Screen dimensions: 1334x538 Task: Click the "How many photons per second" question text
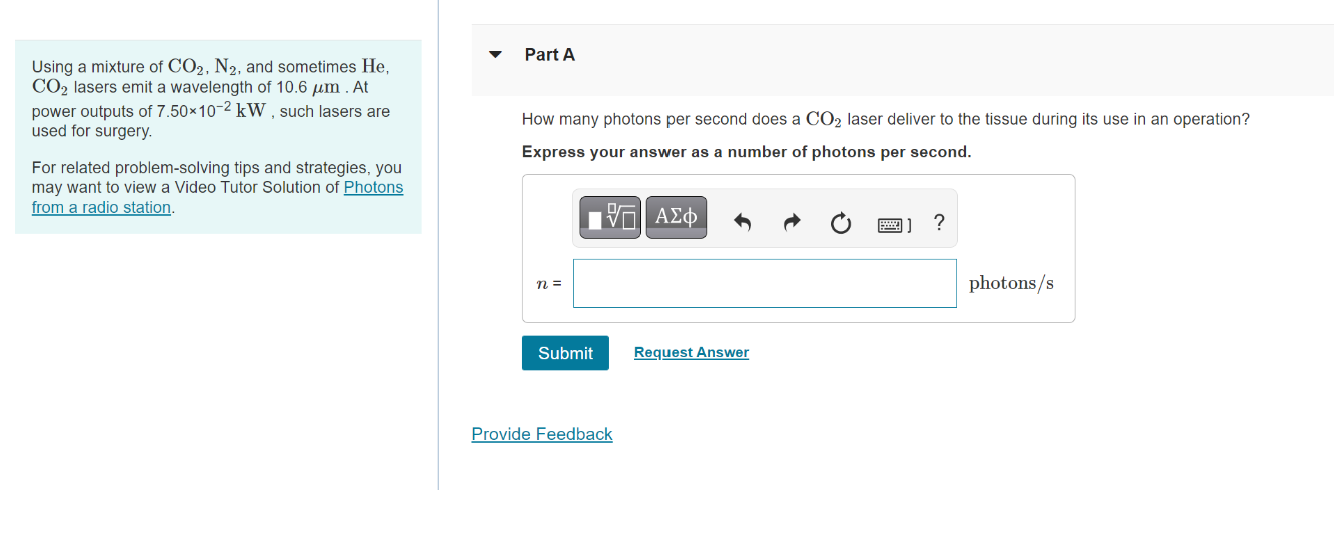pyautogui.click(x=884, y=119)
